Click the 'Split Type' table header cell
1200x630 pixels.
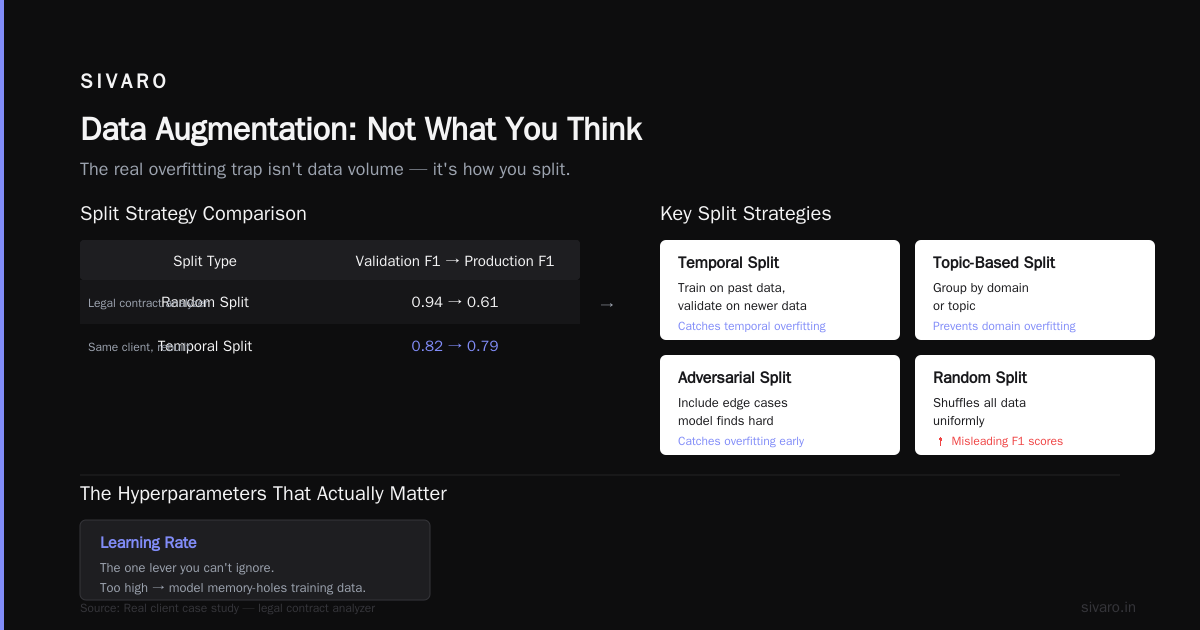click(x=205, y=261)
